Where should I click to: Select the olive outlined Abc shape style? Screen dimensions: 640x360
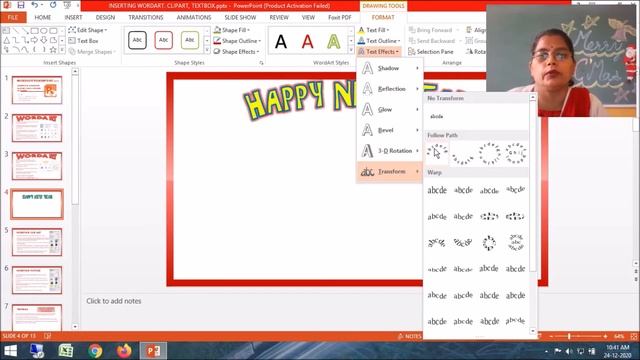(x=189, y=40)
